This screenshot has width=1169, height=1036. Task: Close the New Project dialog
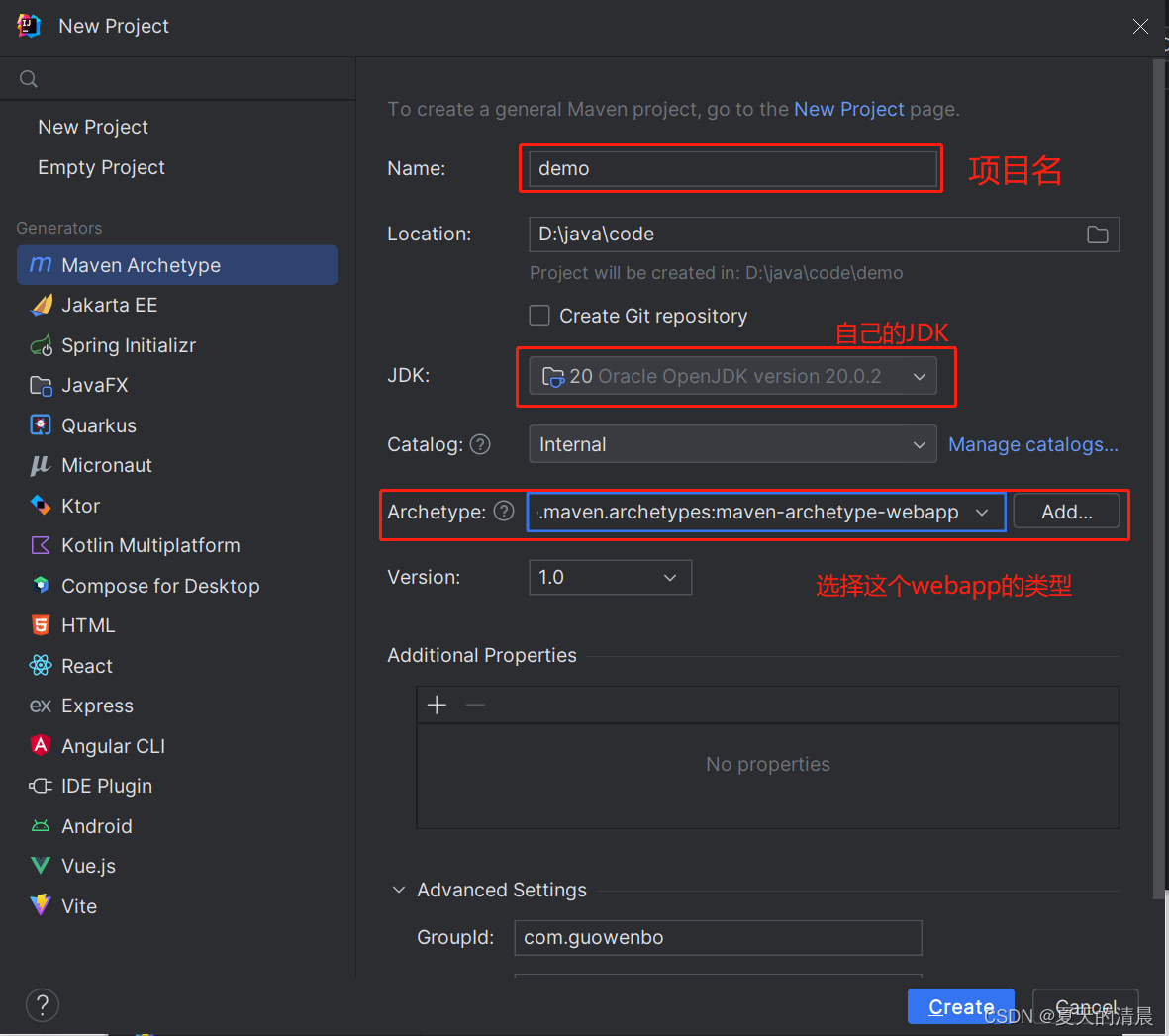[1140, 26]
